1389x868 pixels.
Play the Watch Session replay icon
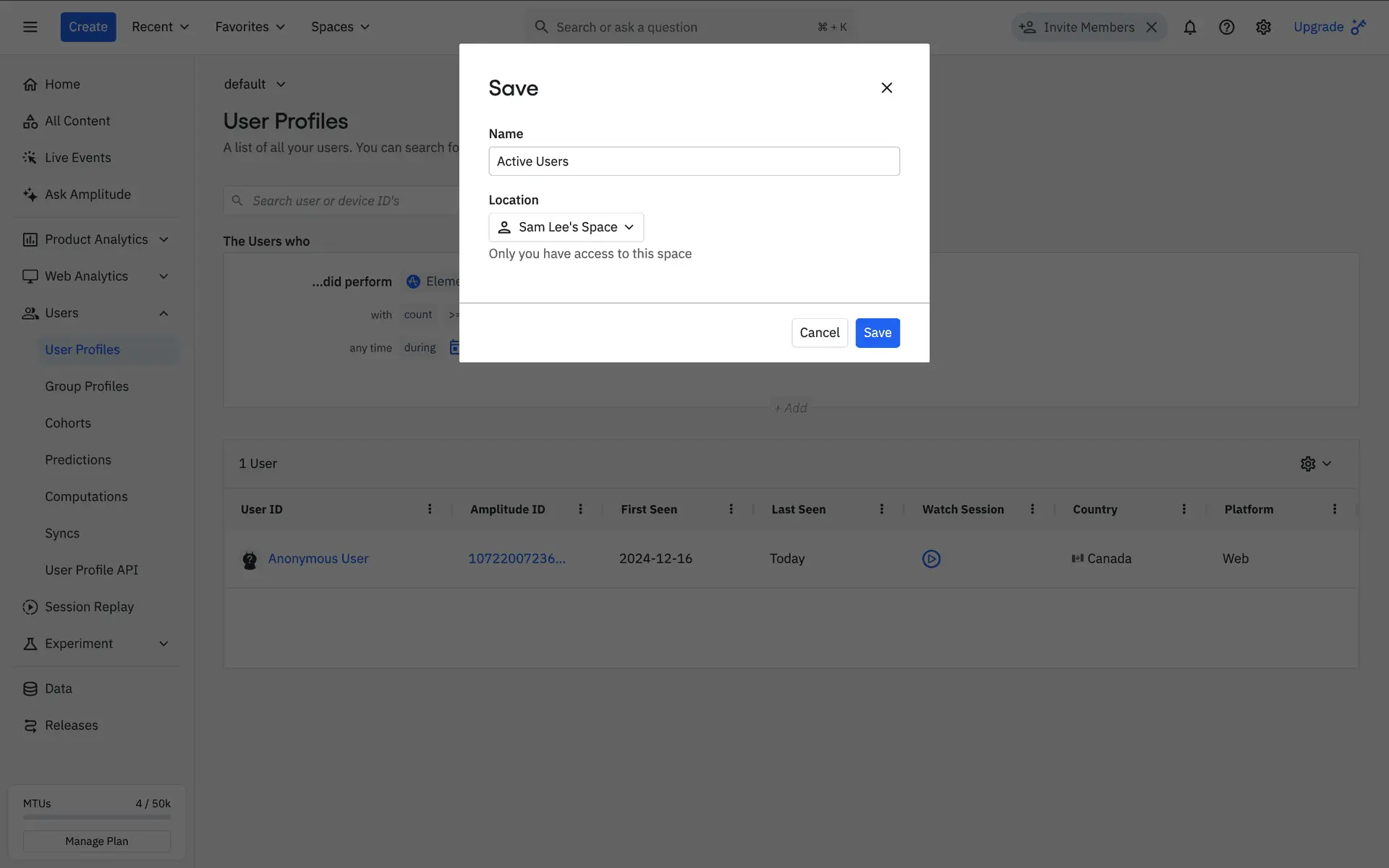931,558
